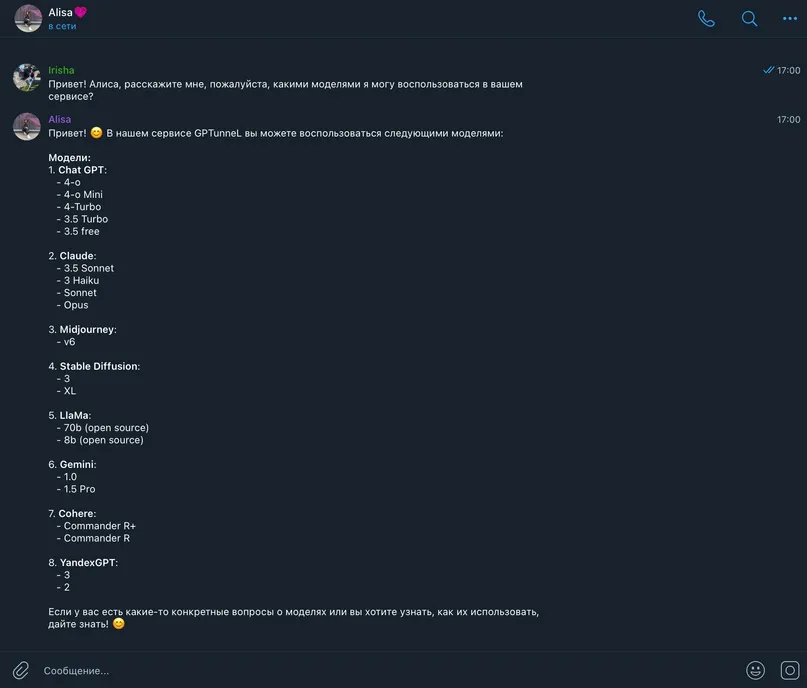807x688 pixels.
Task: Open search in this chat
Action: click(x=749, y=19)
